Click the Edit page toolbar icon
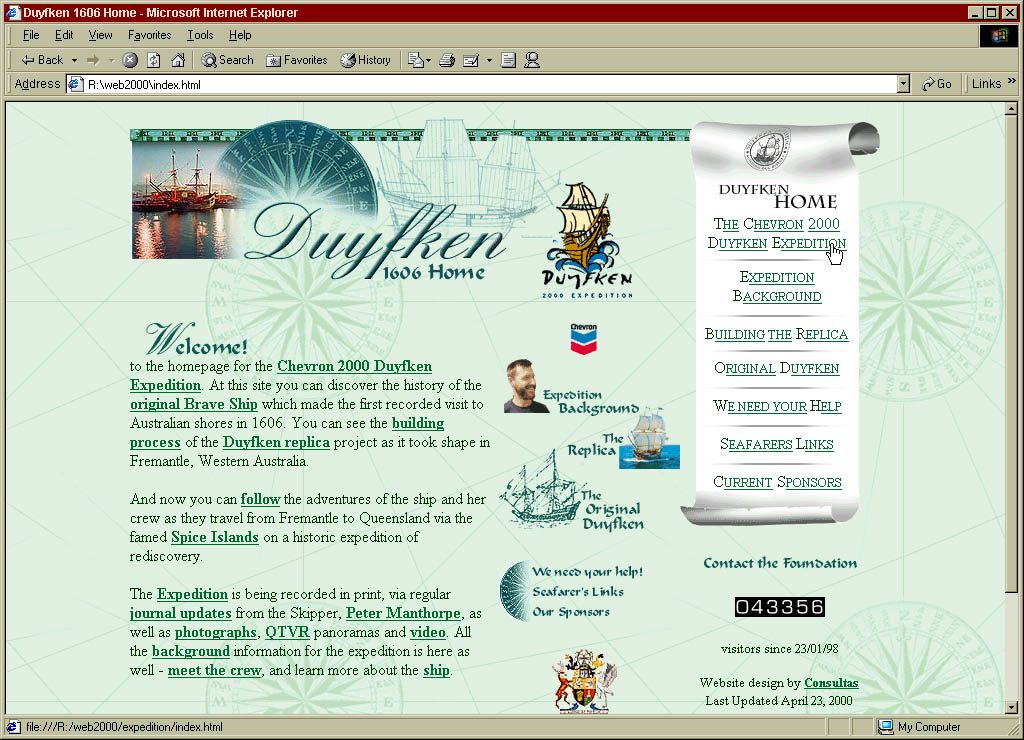This screenshot has height=740, width=1024. (x=471, y=60)
